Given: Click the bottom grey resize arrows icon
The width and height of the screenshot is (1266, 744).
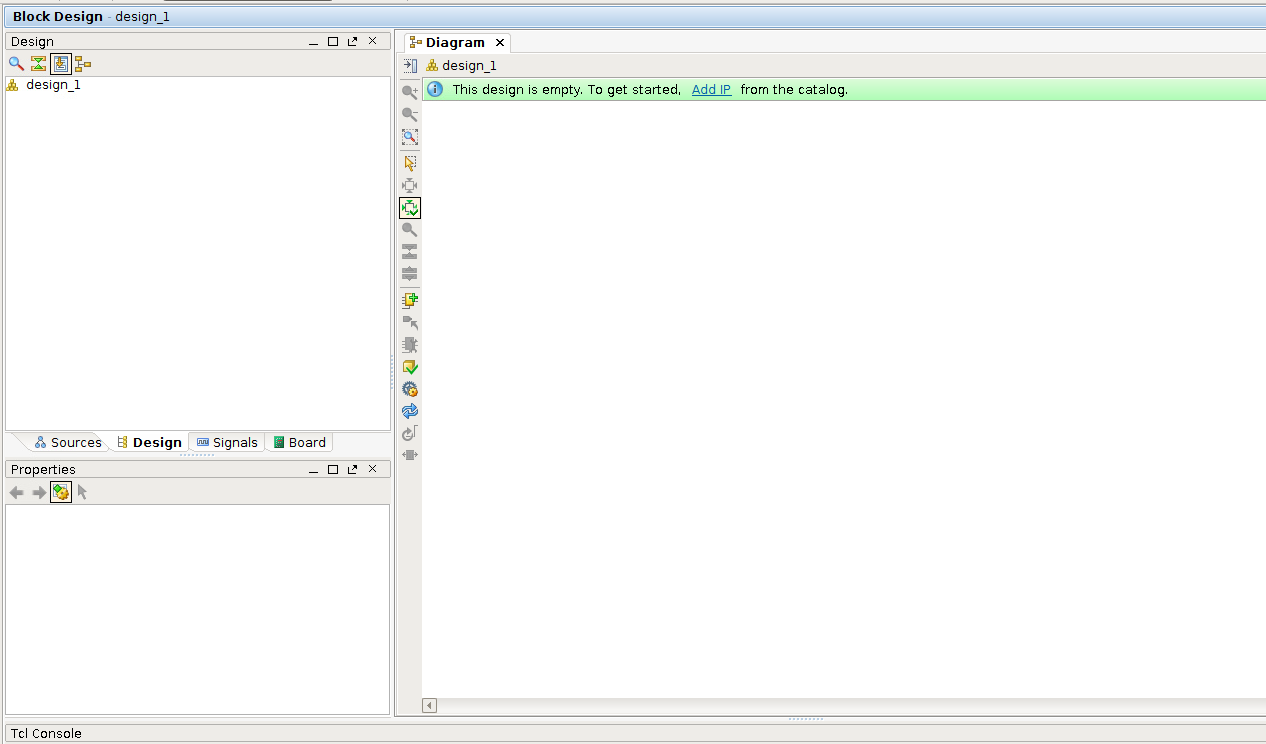Looking at the screenshot, I should pos(410,455).
